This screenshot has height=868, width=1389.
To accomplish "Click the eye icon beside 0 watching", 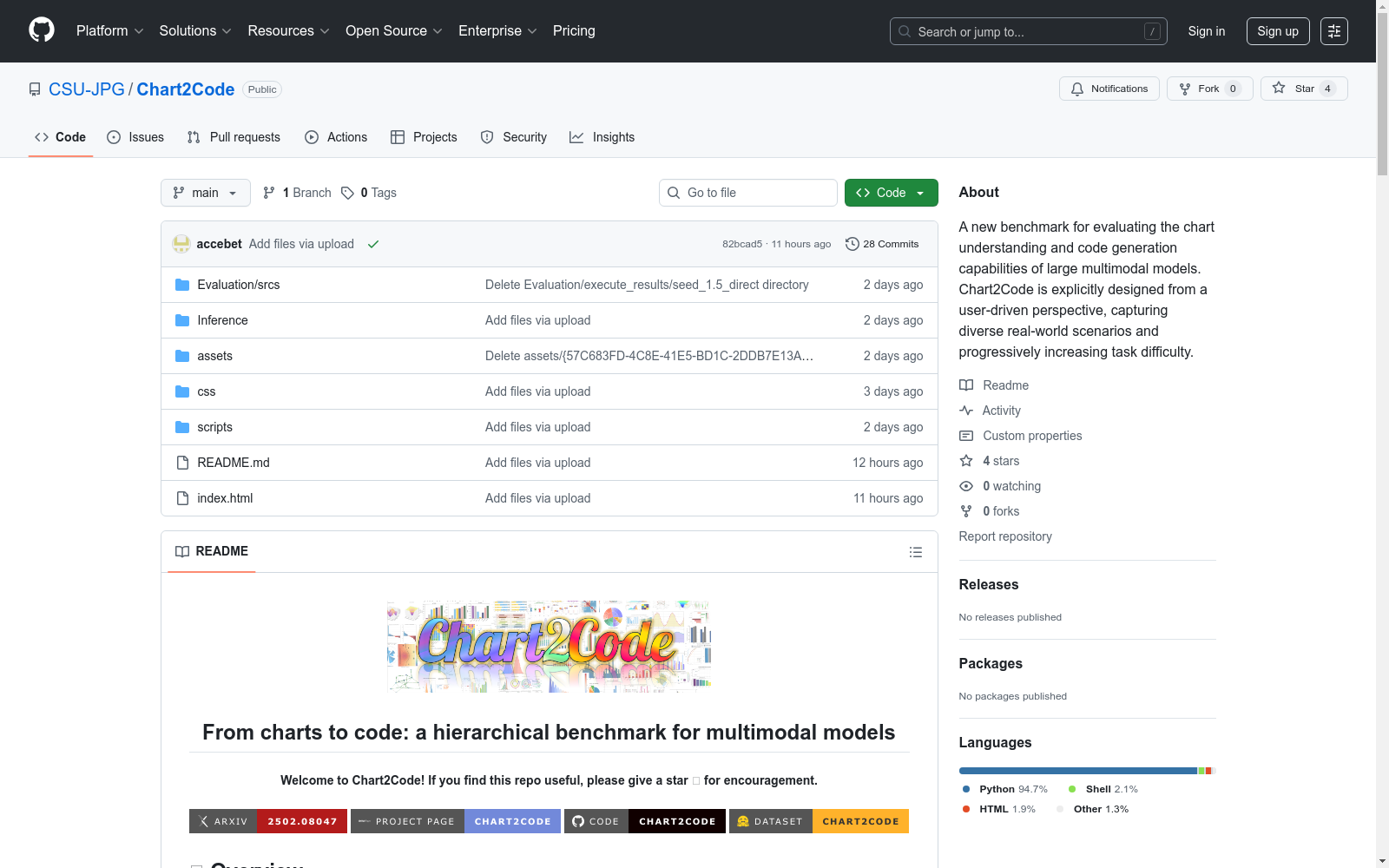I will [x=966, y=486].
